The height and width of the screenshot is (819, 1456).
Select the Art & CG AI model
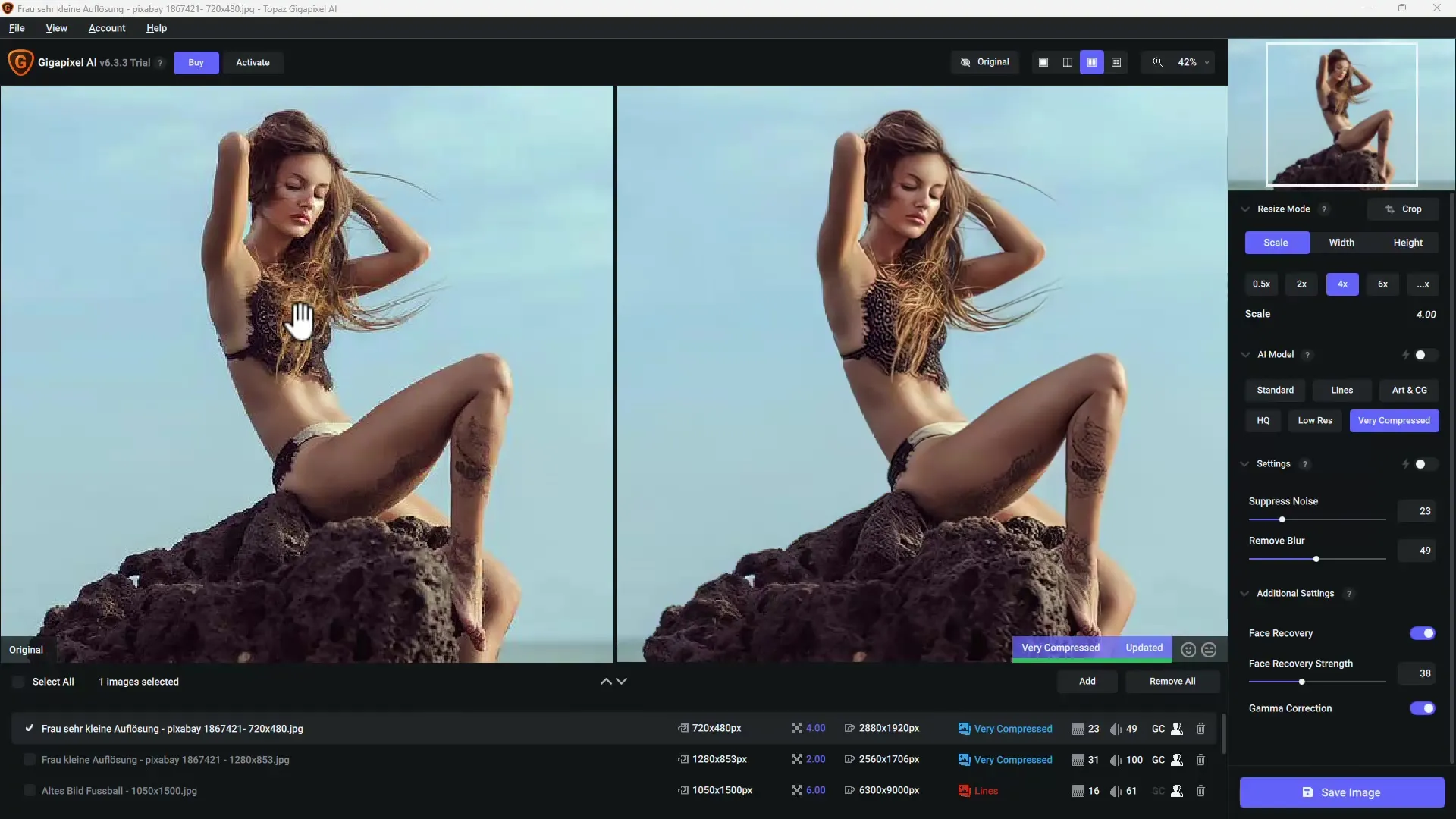coord(1407,389)
